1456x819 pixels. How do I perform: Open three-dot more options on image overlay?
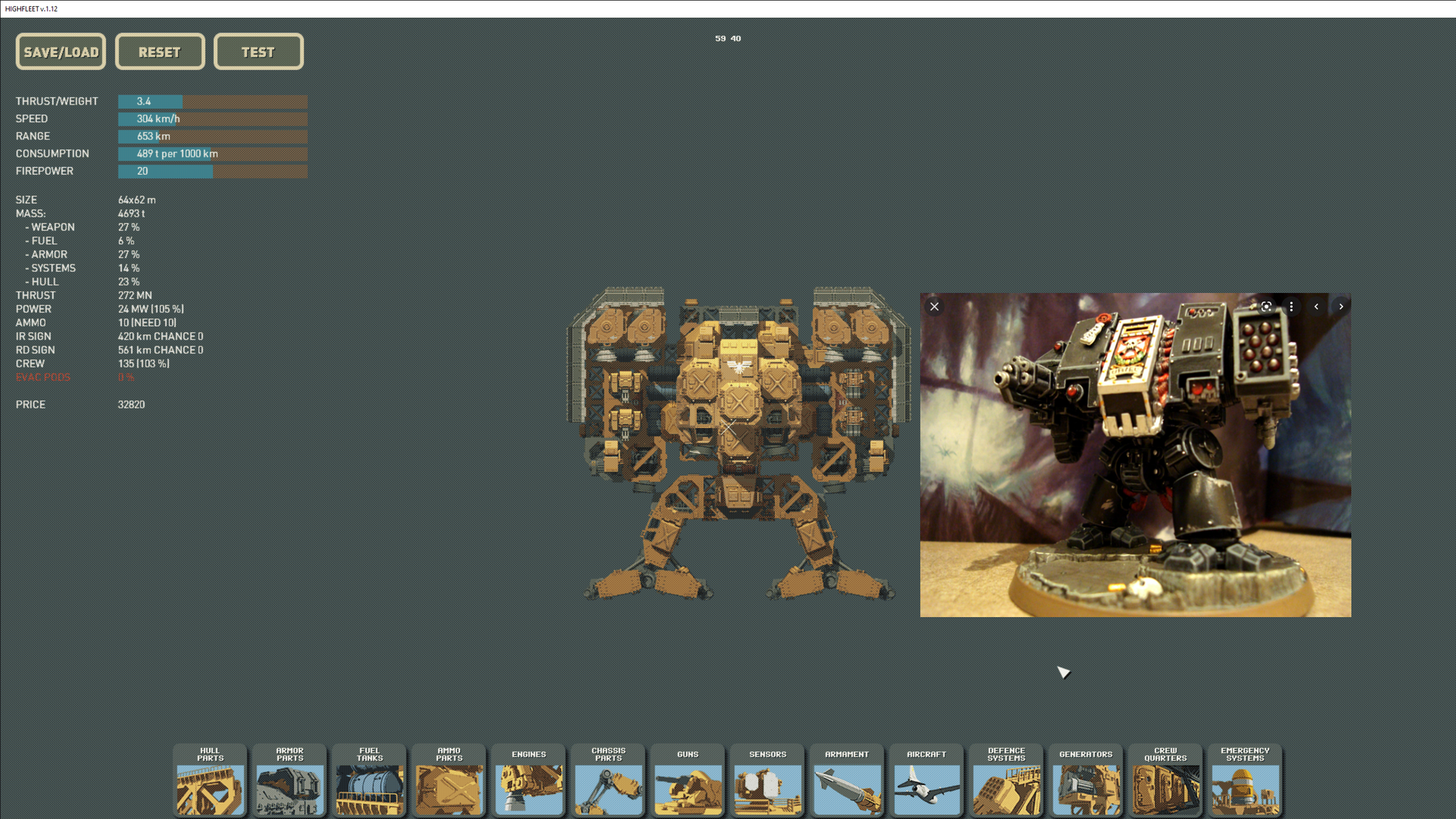pos(1291,306)
